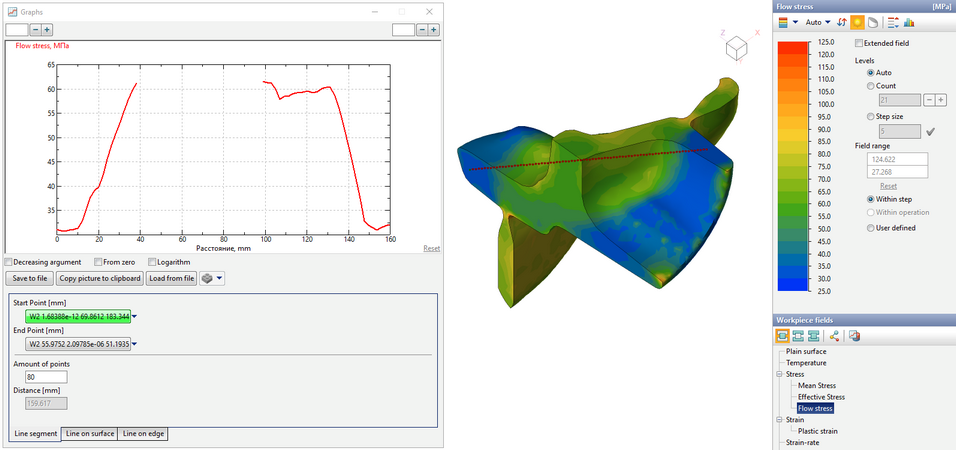Click the red 125.0 band on color scale
Screen dimensions: 956x450
click(x=791, y=45)
